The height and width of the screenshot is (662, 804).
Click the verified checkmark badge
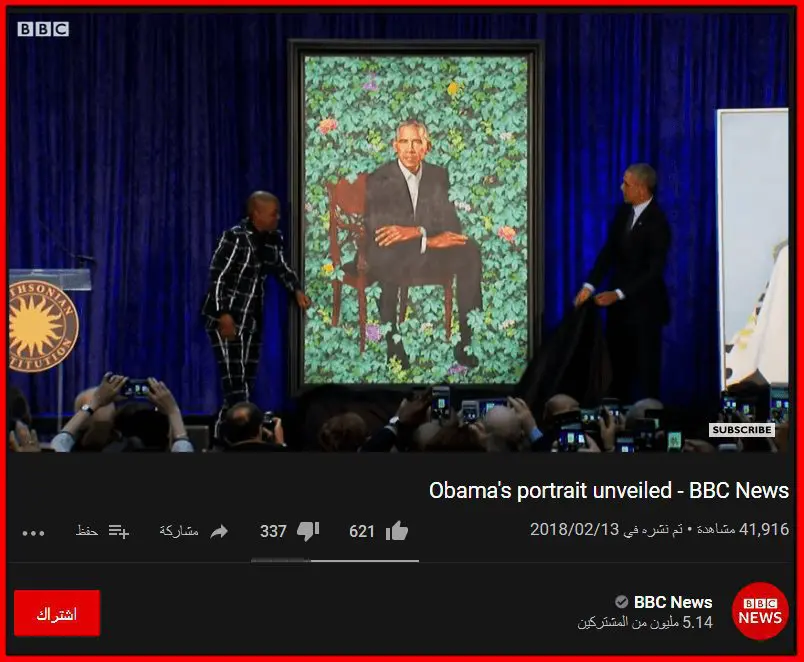(x=621, y=601)
